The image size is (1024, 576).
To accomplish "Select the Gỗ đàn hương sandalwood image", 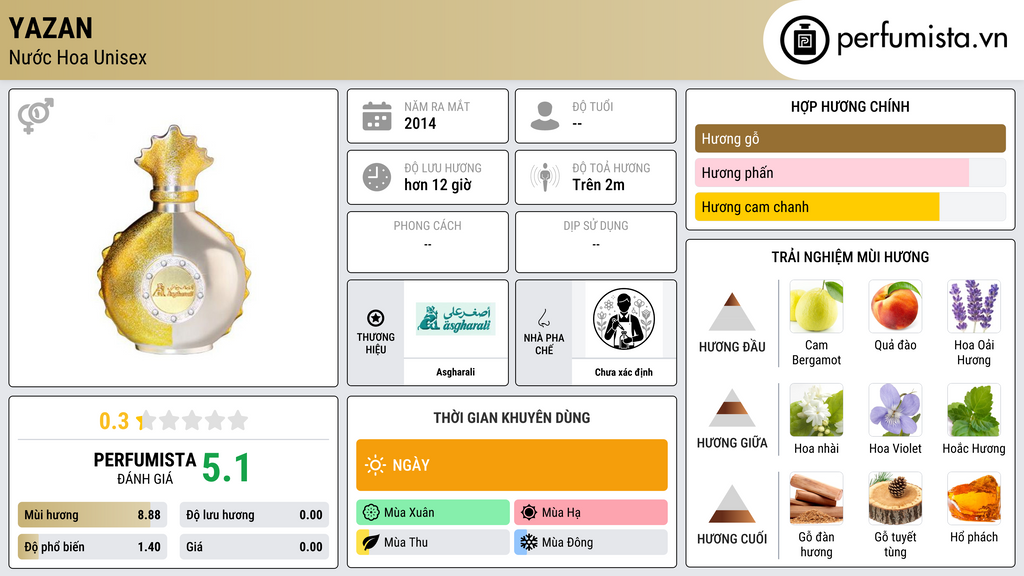I will point(816,498).
